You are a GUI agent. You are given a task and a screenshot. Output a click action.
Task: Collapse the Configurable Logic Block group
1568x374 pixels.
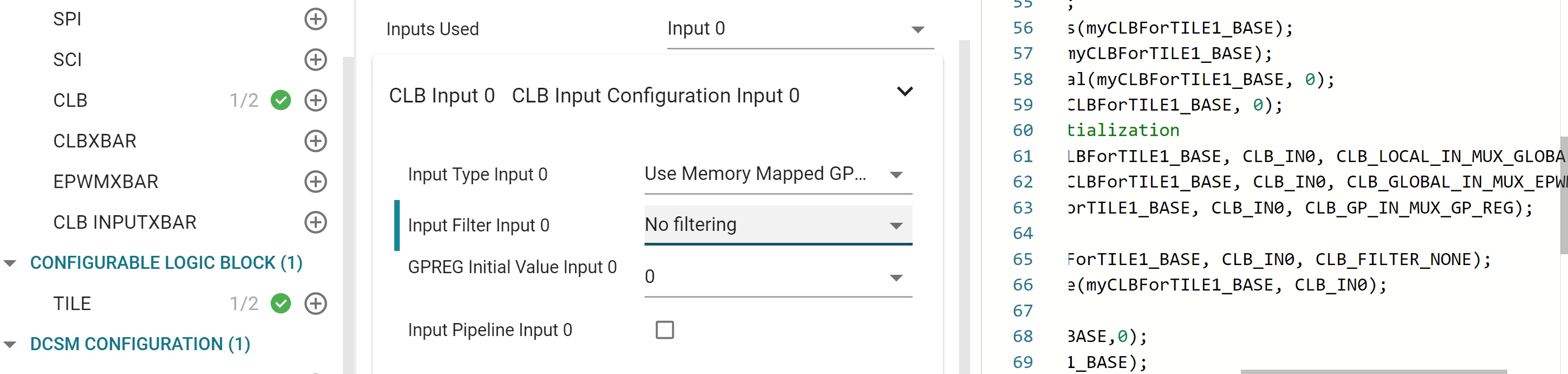10,263
